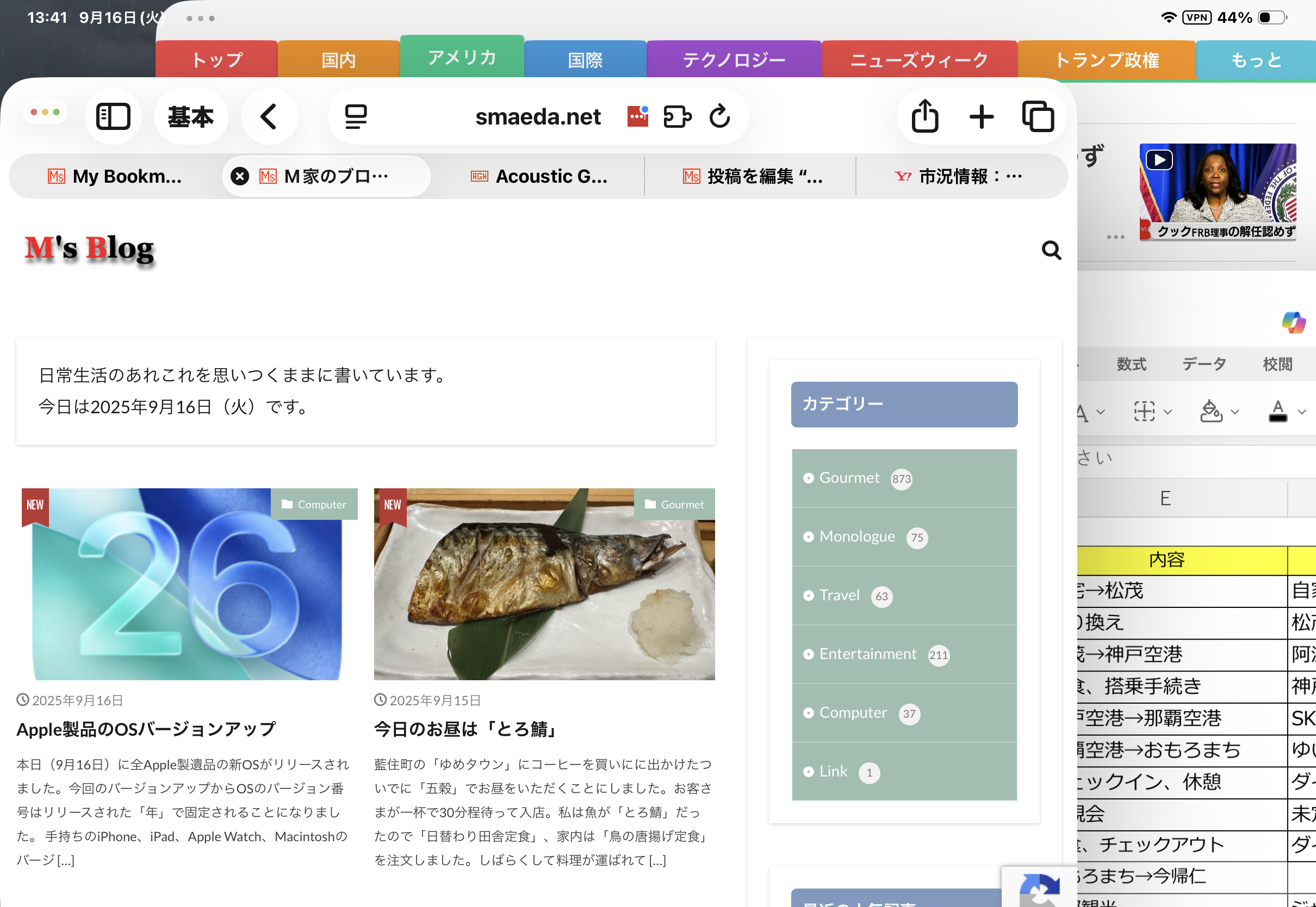
Task: Select the チェックアウト cell in Excel
Action: click(x=1182, y=844)
